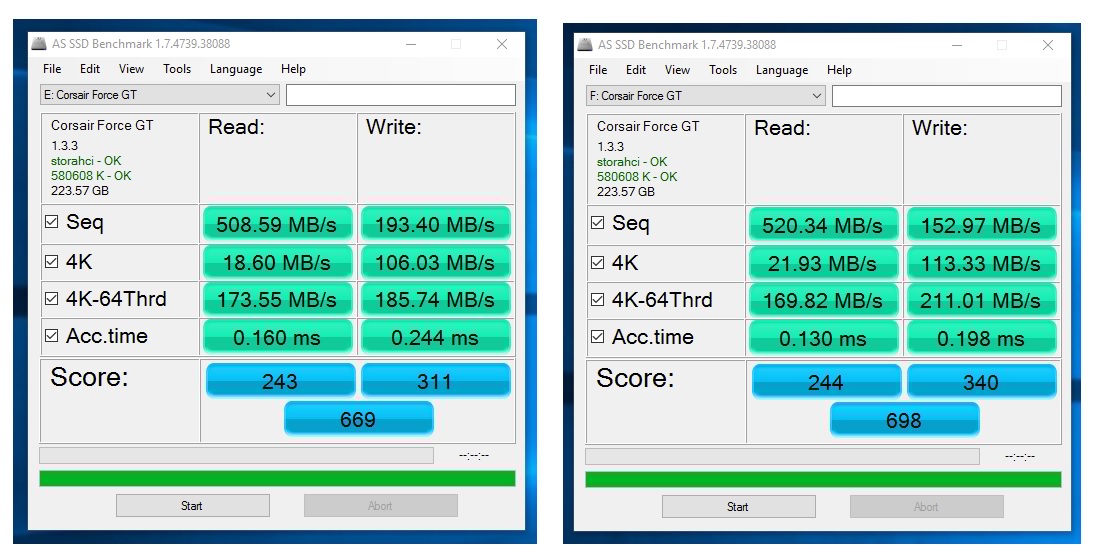The width and height of the screenshot is (1105, 557).
Task: Close the F: drive benchmark window
Action: coord(1048,44)
